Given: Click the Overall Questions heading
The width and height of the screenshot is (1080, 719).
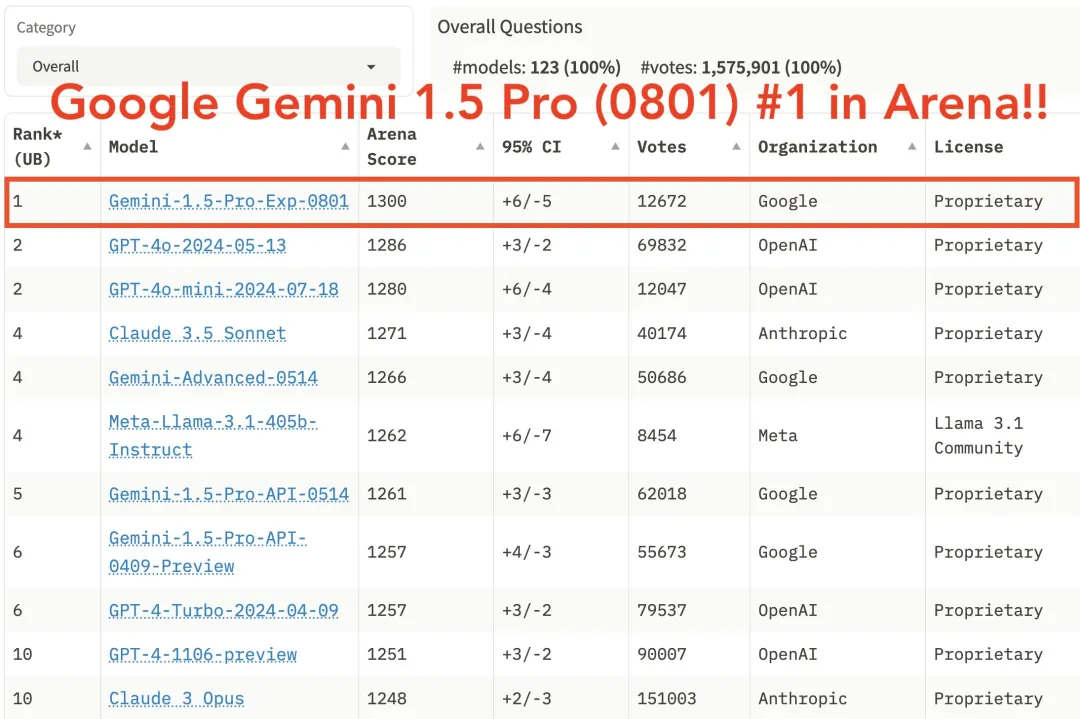Looking at the screenshot, I should 510,27.
